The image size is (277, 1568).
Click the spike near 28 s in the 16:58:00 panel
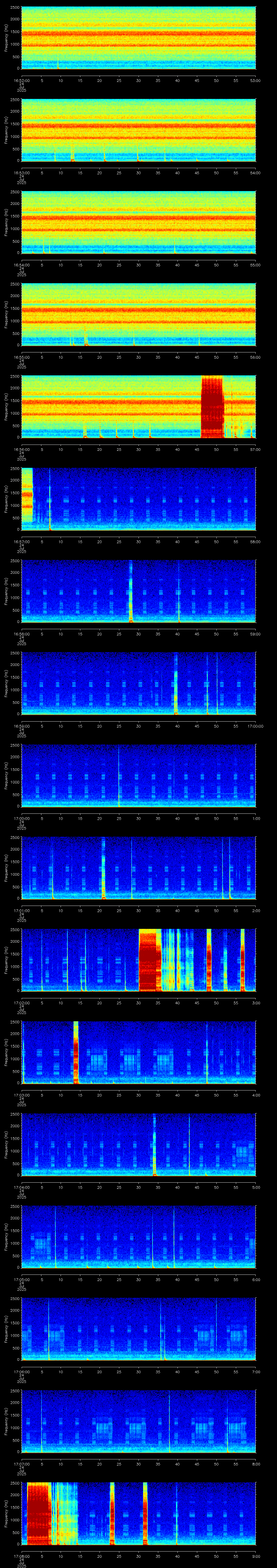click(x=130, y=592)
